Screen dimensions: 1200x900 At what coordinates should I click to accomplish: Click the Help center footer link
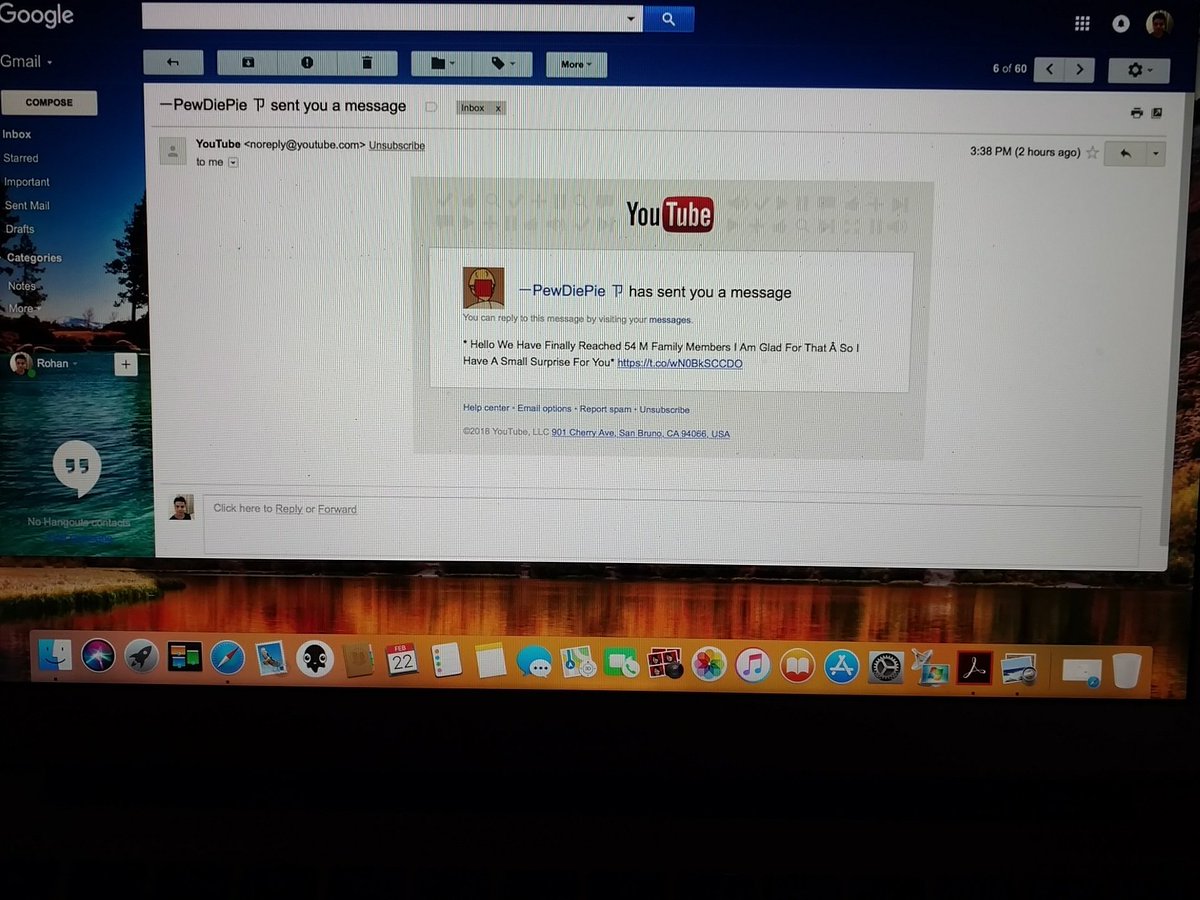[486, 408]
